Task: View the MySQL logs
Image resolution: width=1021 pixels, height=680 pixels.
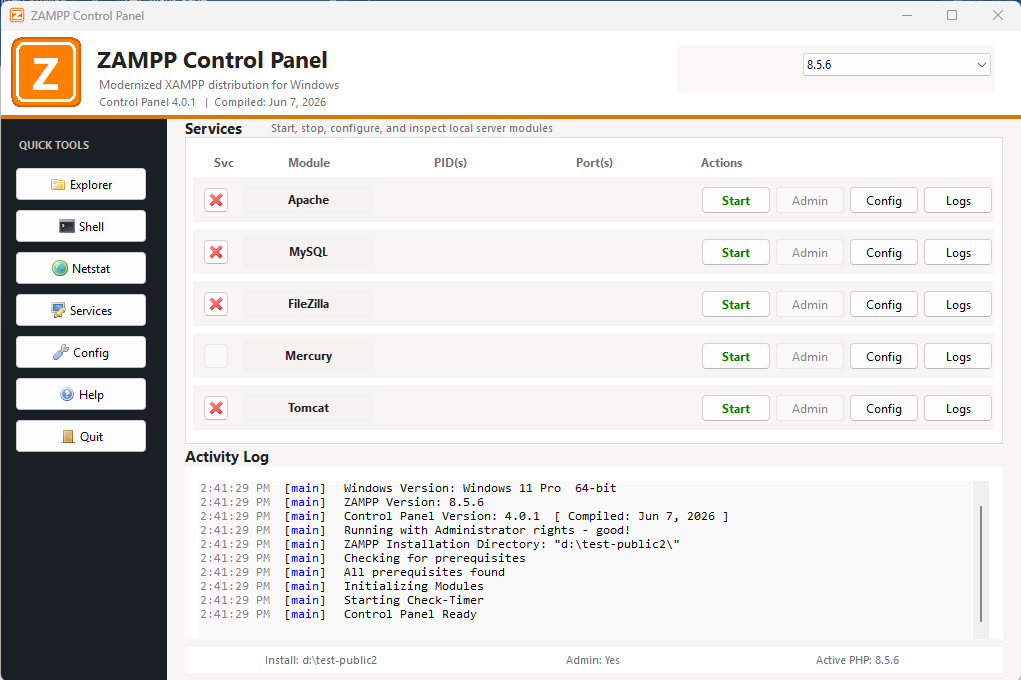Action: [x=958, y=253]
